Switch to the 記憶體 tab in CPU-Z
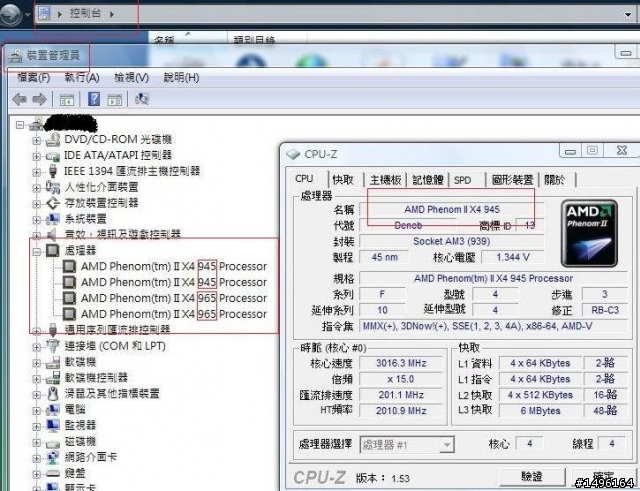The height and width of the screenshot is (491, 640). click(x=427, y=180)
